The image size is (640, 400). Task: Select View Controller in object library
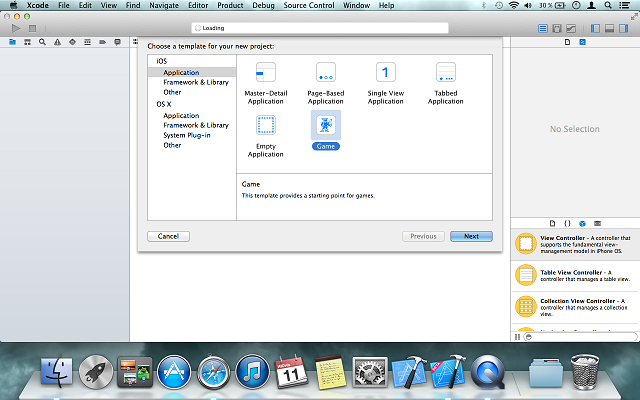point(575,244)
